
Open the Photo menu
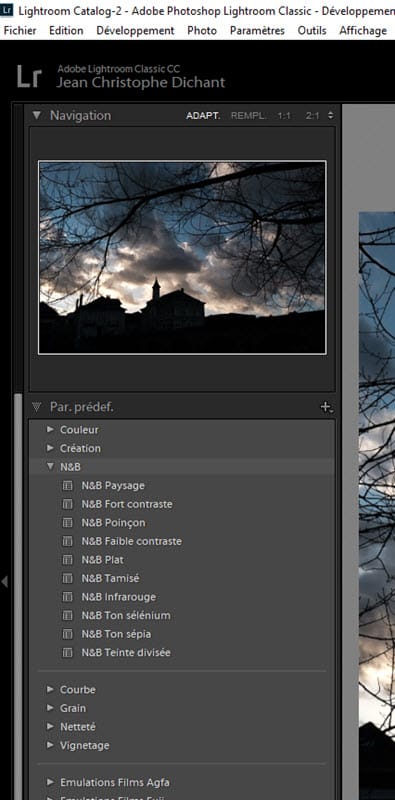coord(202,31)
